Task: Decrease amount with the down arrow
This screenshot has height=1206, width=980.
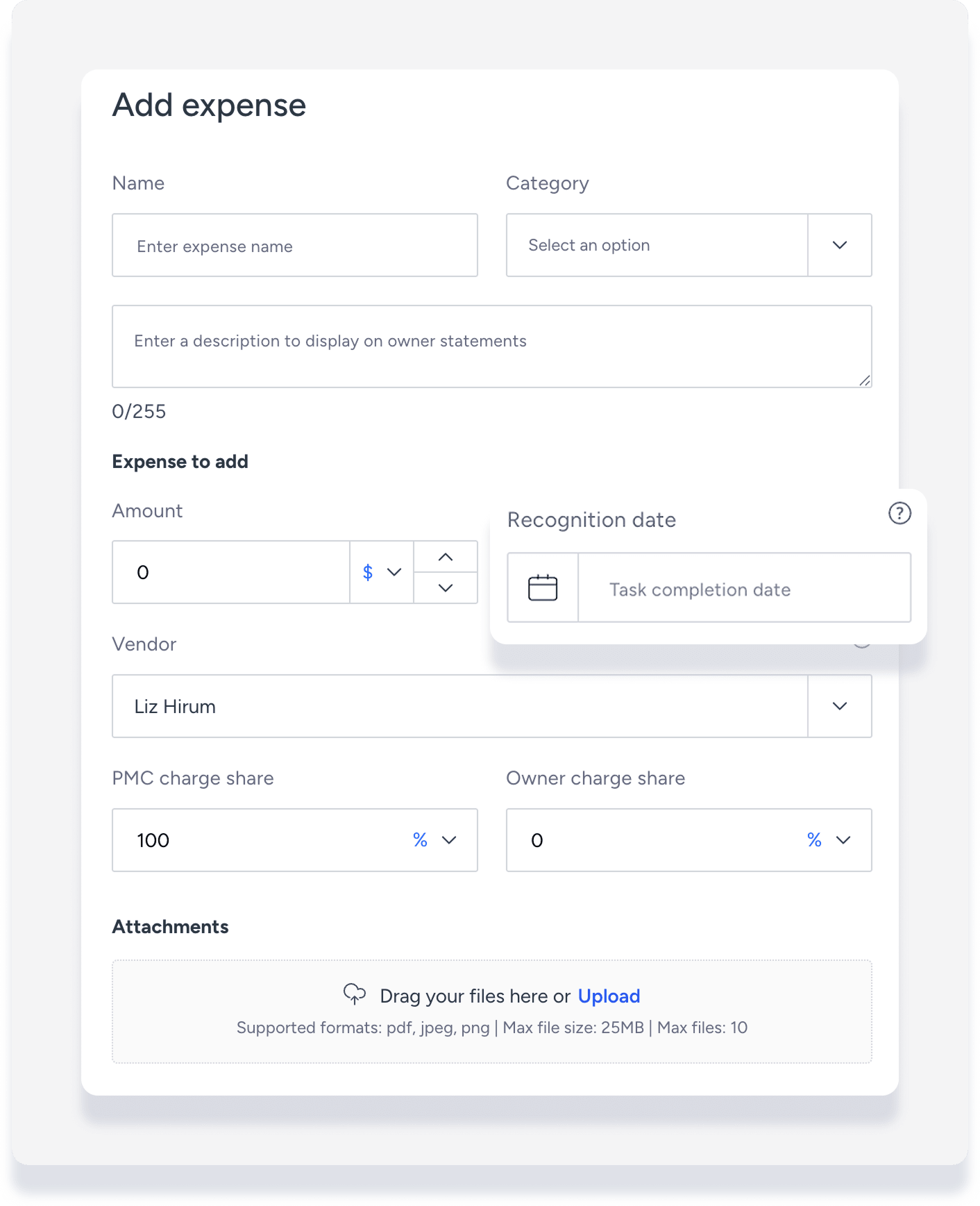Action: click(x=446, y=588)
